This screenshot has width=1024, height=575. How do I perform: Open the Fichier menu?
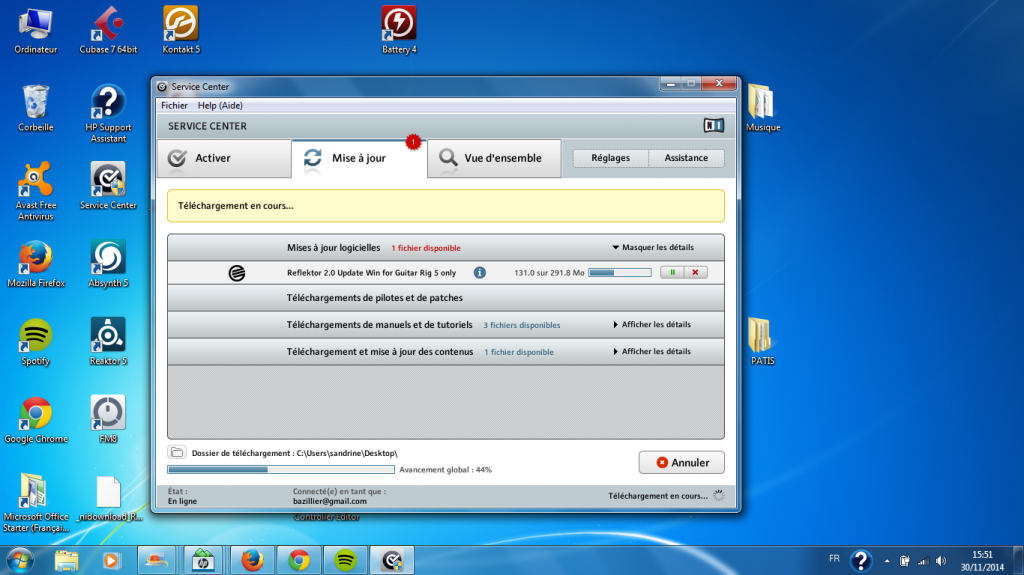[x=174, y=105]
